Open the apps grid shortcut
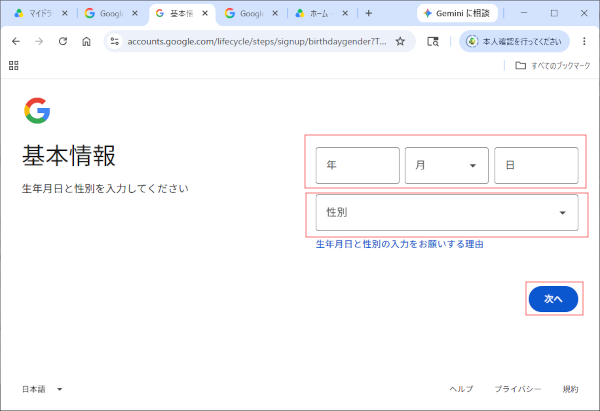This screenshot has height=411, width=600. point(13,65)
